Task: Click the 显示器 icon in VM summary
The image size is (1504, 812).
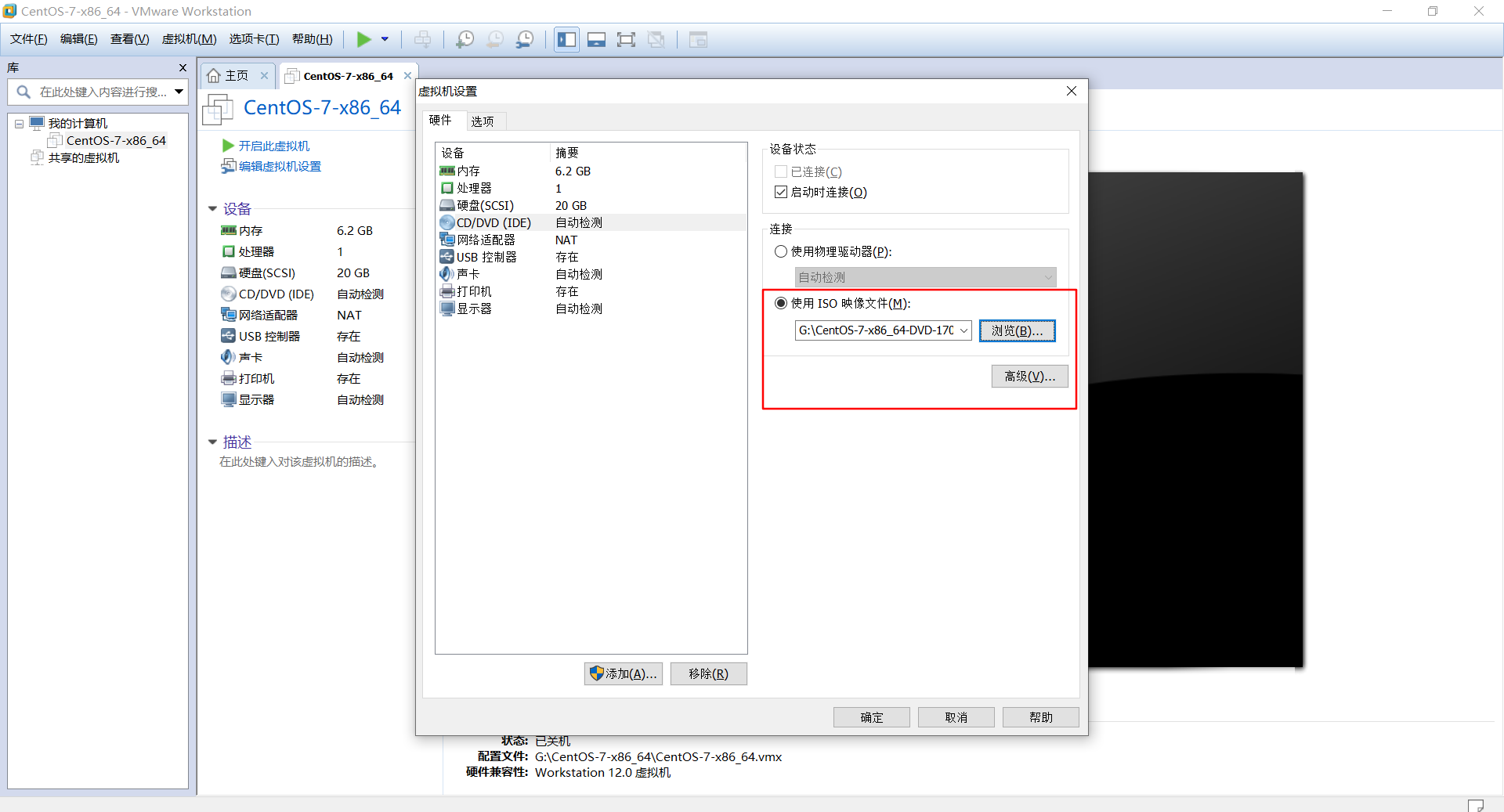Action: click(x=229, y=399)
